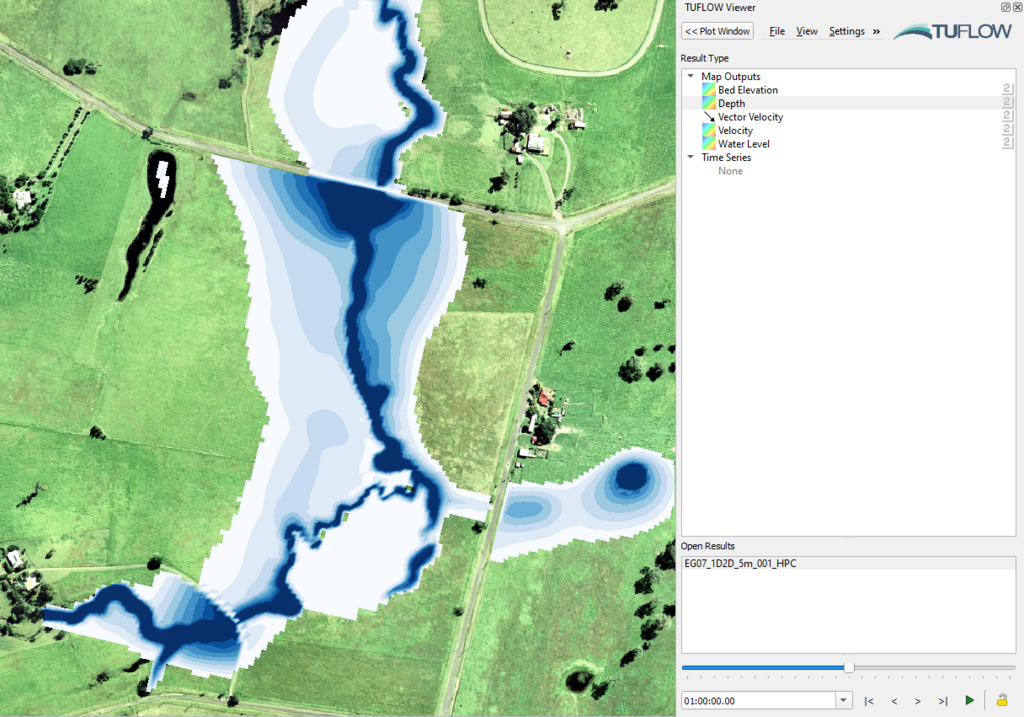Image resolution: width=1024 pixels, height=717 pixels.
Task: Collapse the Time Series tree group
Action: pyautogui.click(x=690, y=157)
